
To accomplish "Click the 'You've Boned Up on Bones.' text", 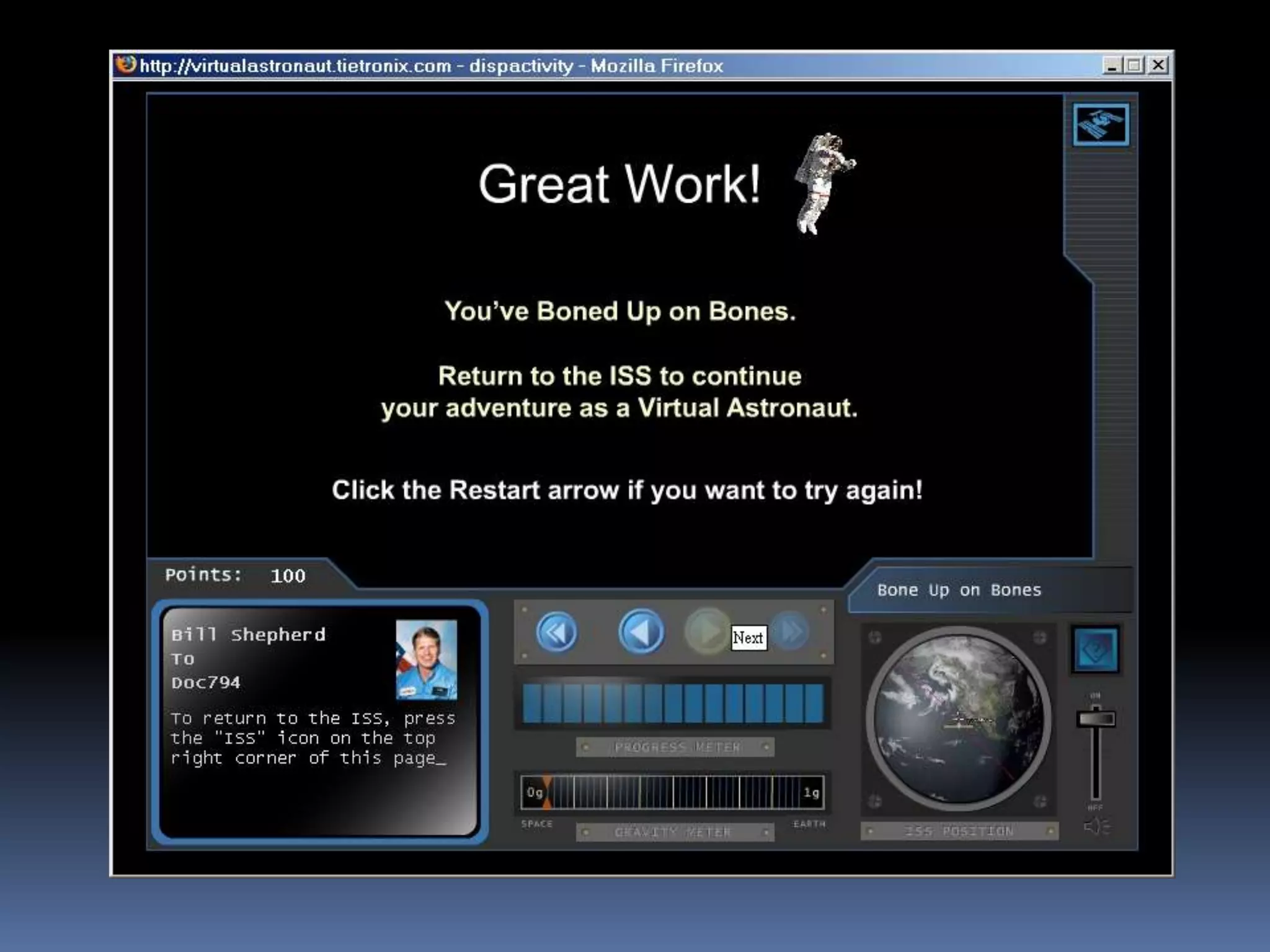I will pyautogui.click(x=619, y=312).
